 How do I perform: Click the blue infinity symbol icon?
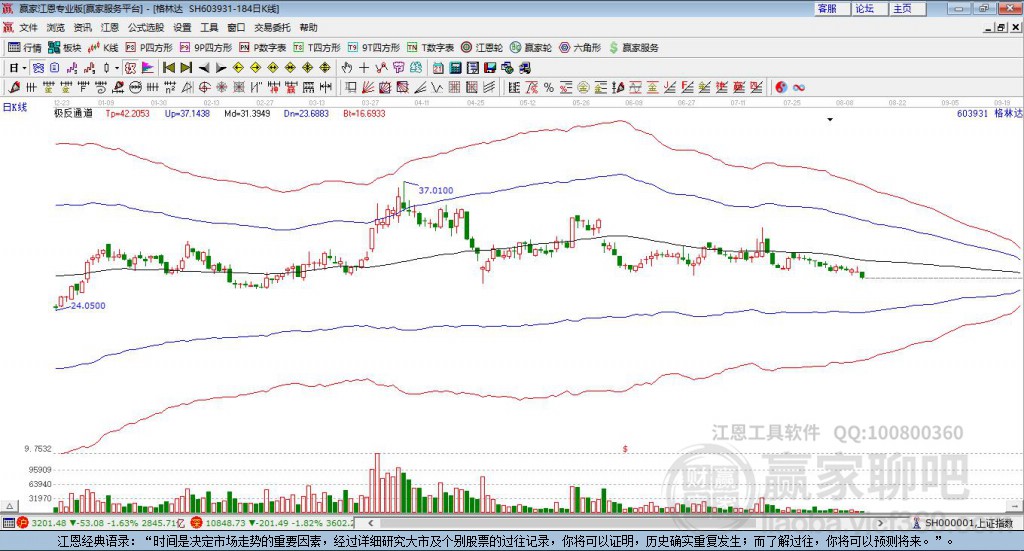click(x=799, y=87)
